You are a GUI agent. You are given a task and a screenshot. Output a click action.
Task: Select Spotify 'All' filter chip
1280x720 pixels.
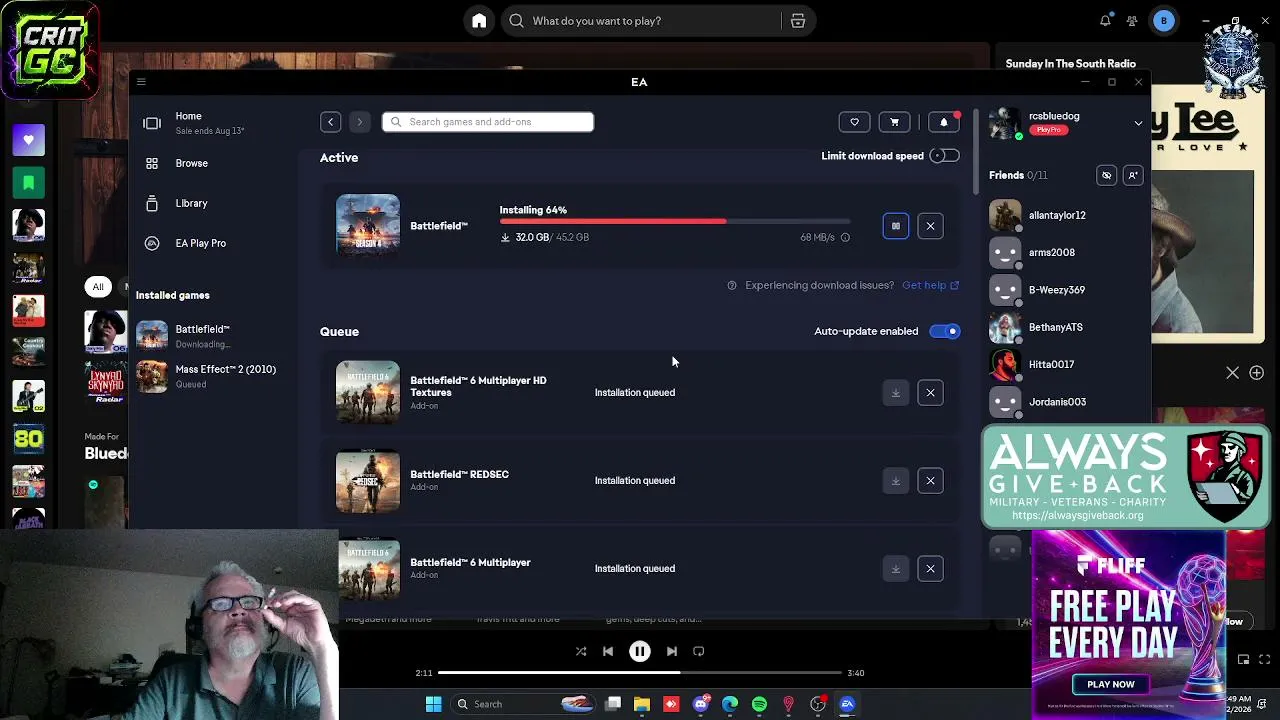tap(98, 287)
